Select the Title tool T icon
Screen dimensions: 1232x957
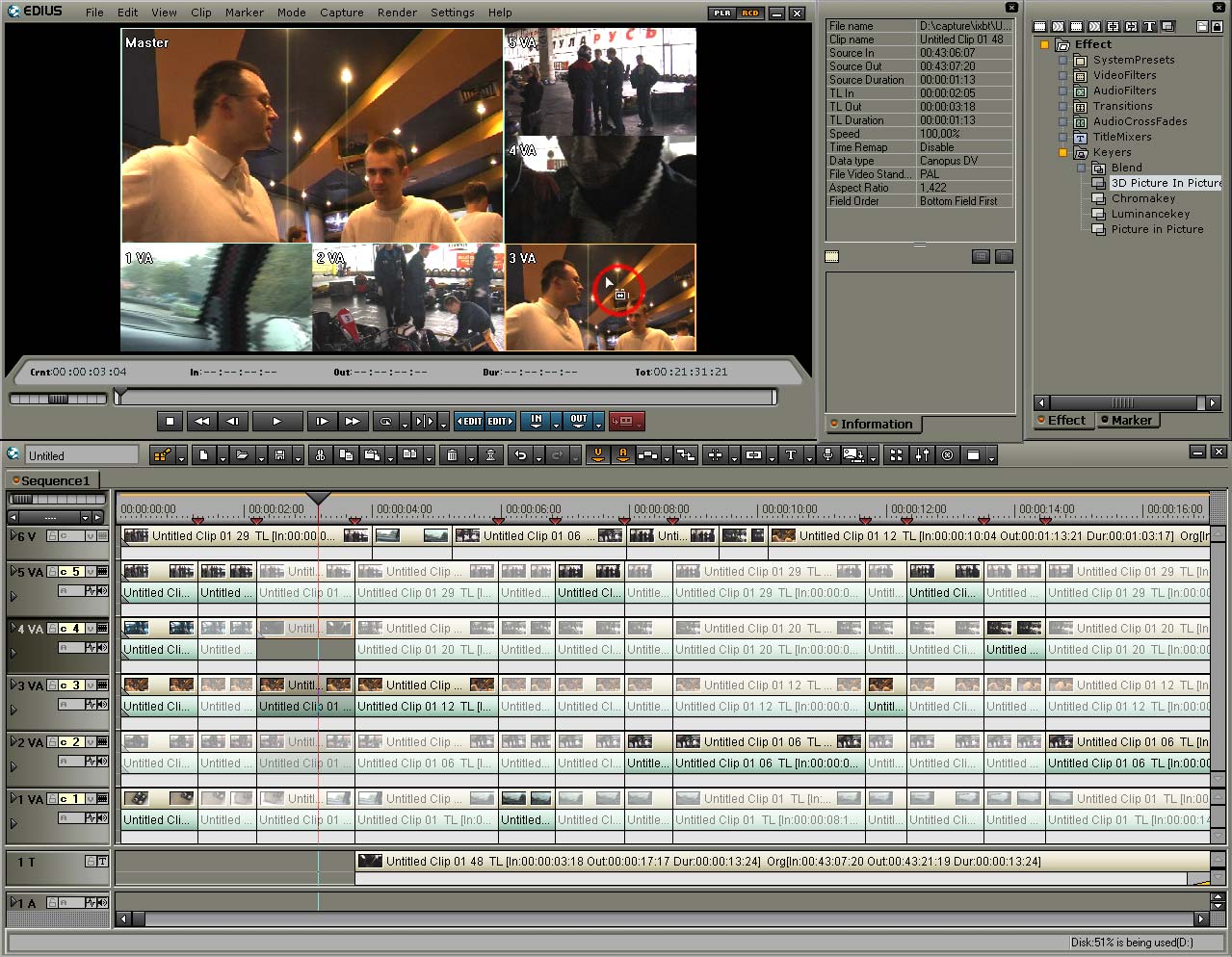(791, 455)
